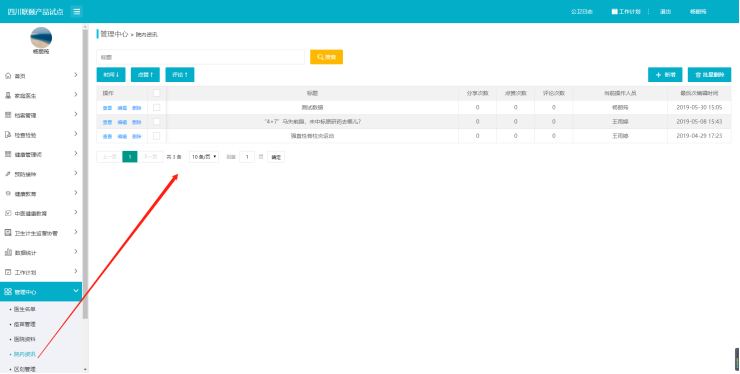
Task: Open the 疫苗管理 submenu item
Action: [25, 324]
